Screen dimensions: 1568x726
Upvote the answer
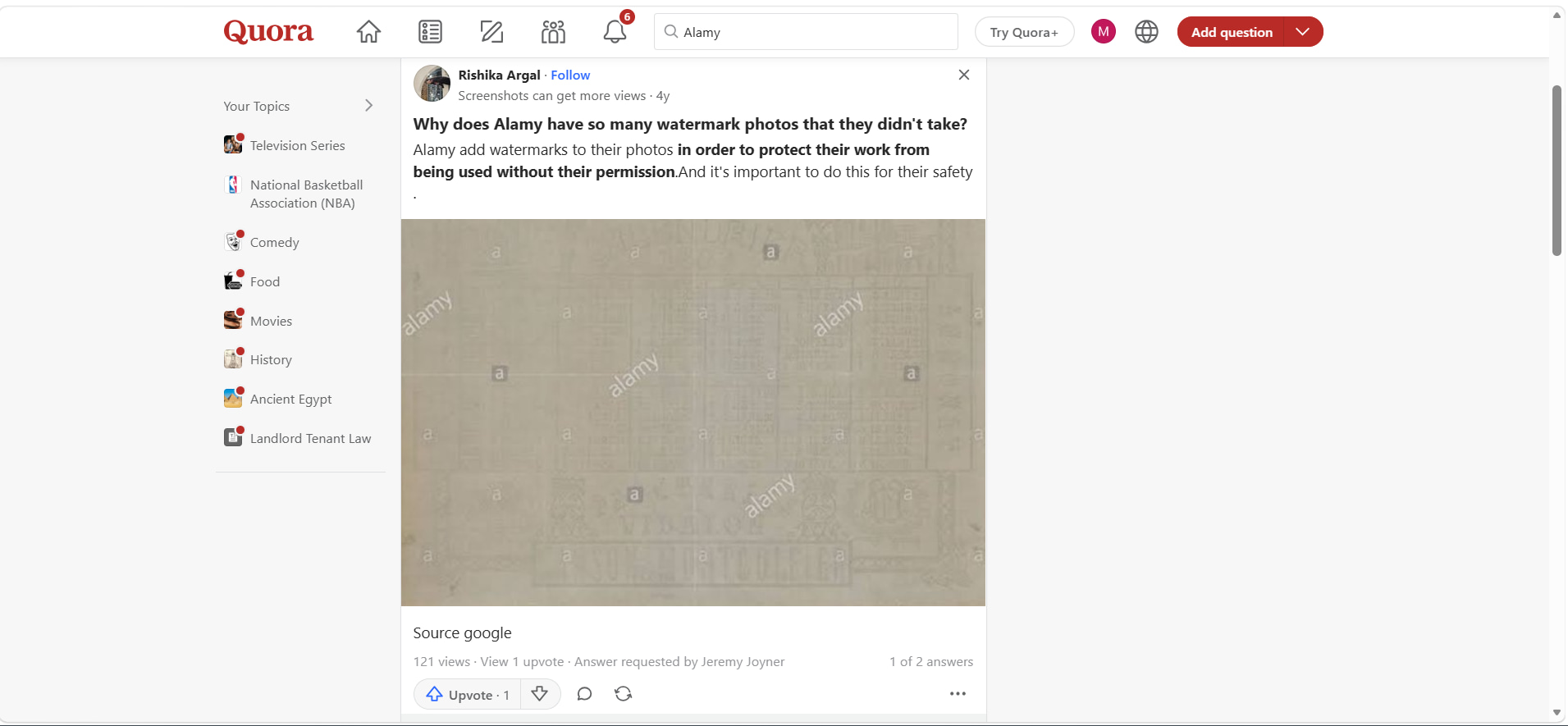468,694
